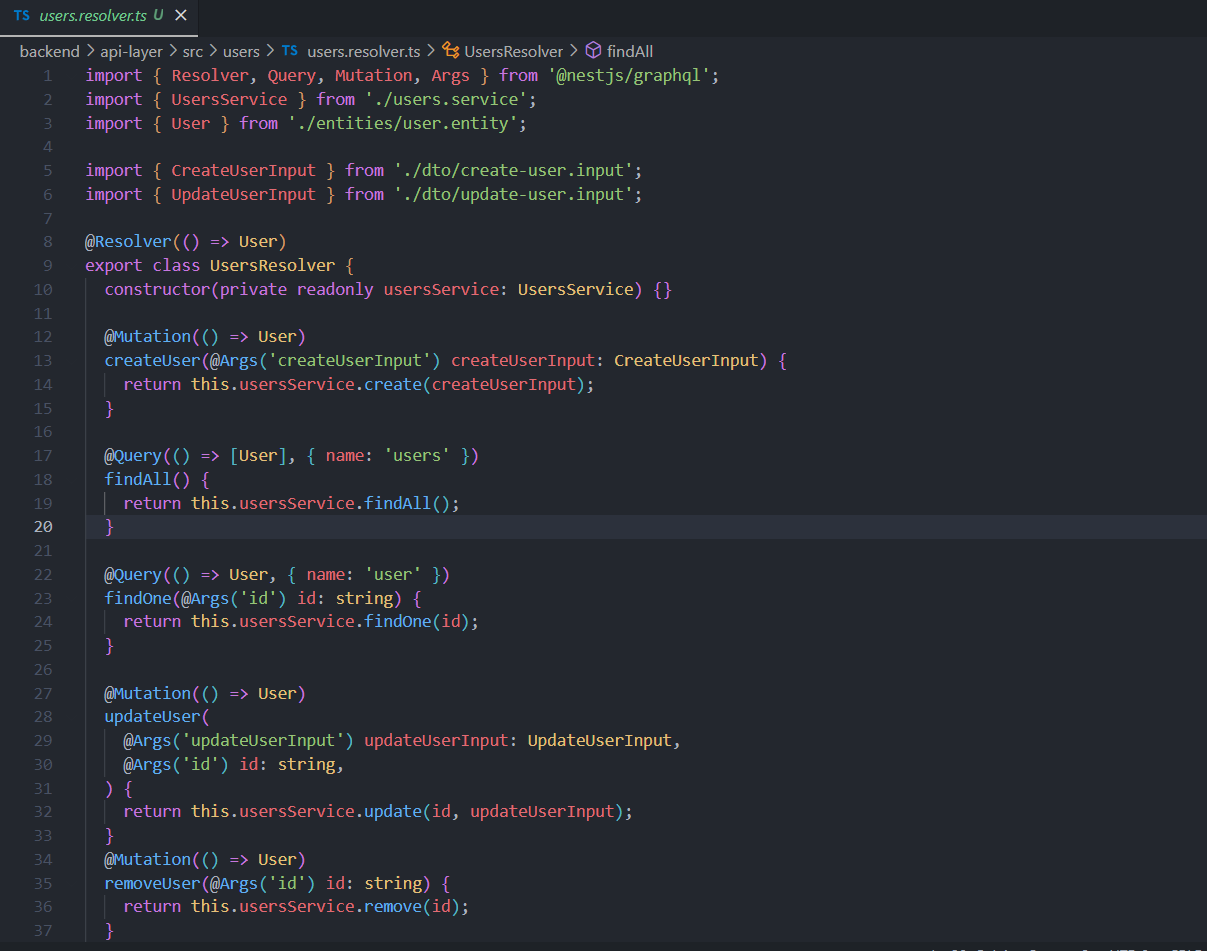This screenshot has height=951, width=1207.
Task: Click the 'updateUserInput' Args string on line 29
Action: (x=263, y=741)
